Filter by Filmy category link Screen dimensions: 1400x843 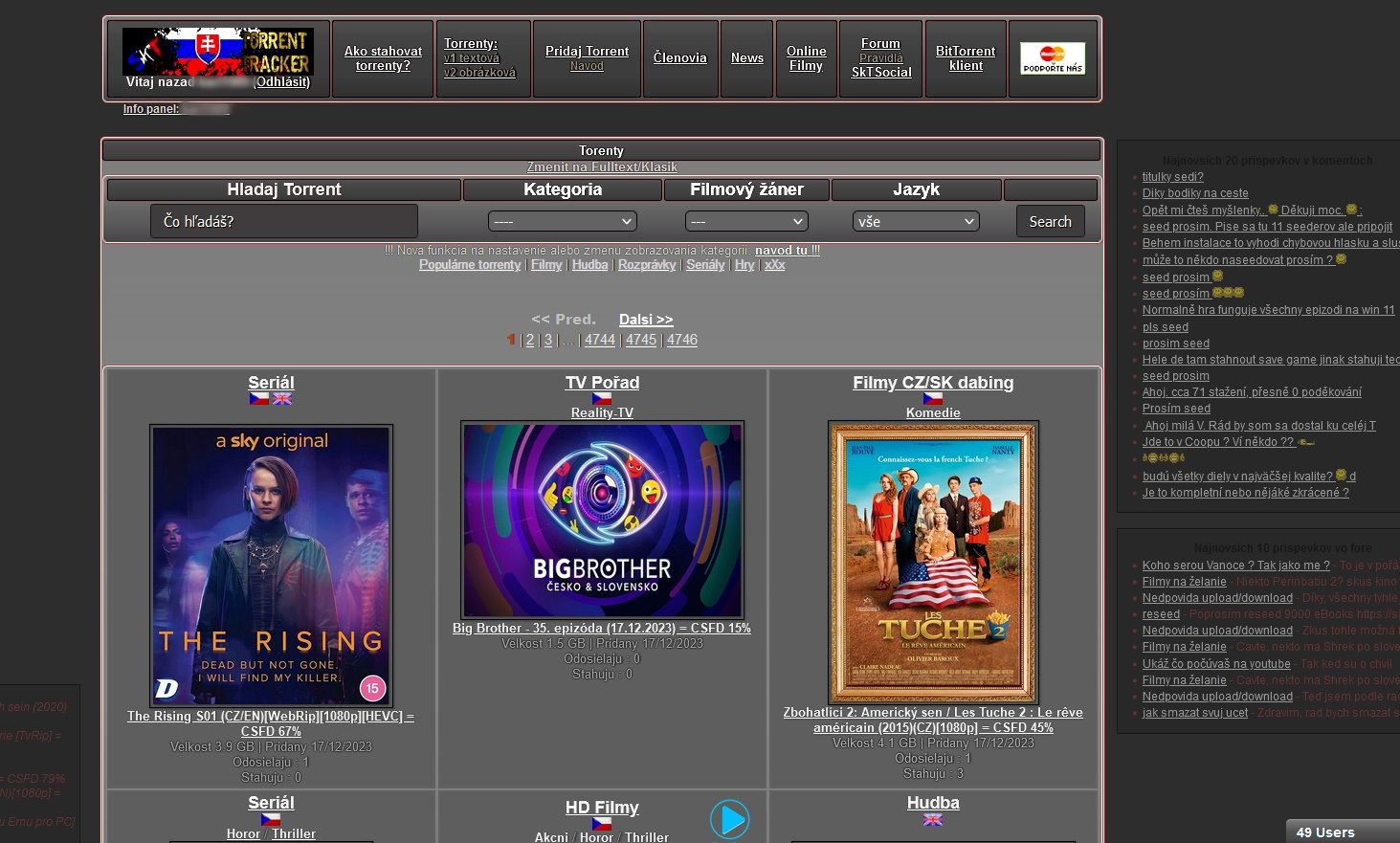pyautogui.click(x=546, y=265)
